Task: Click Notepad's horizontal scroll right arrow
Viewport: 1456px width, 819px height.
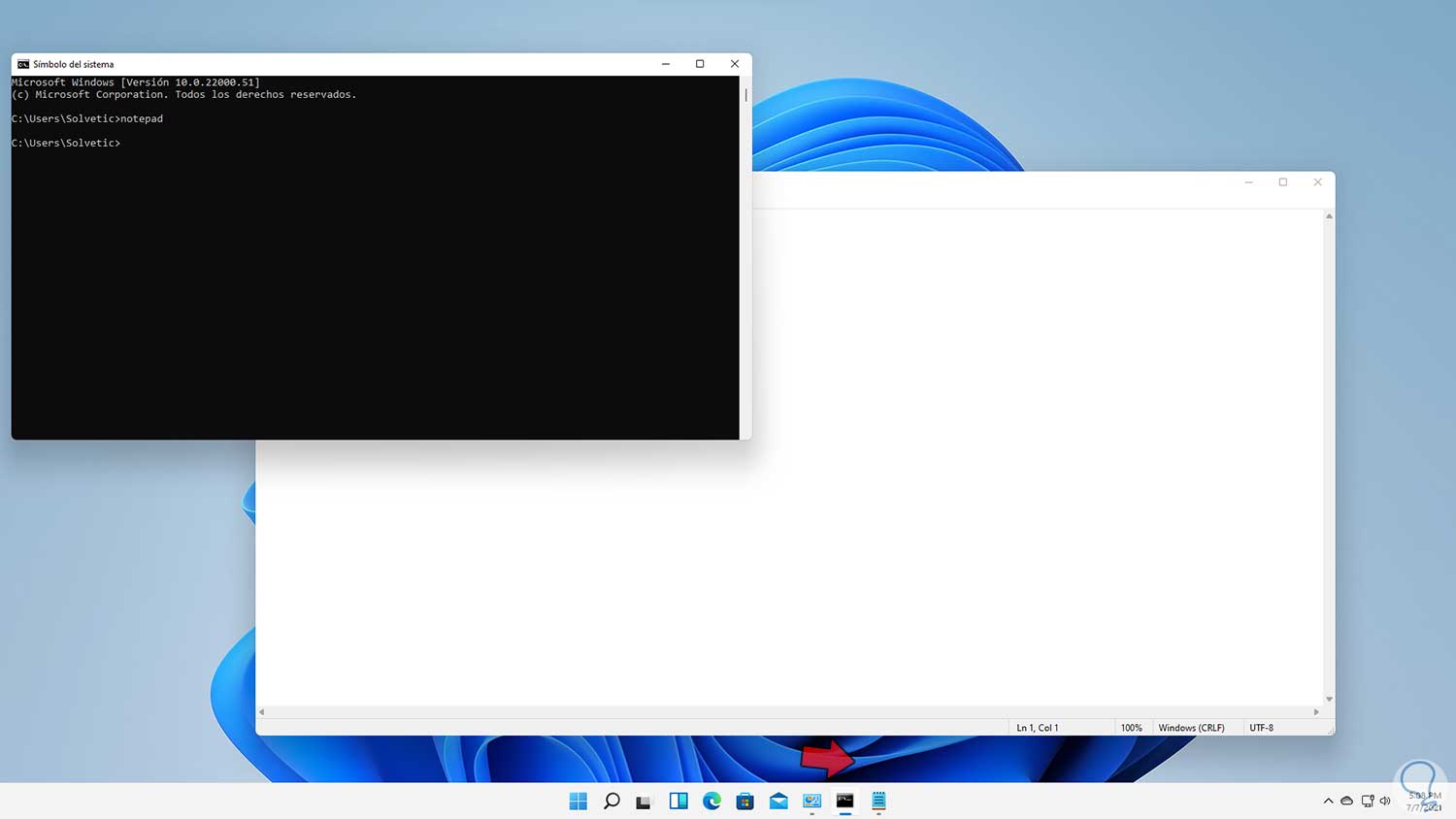Action: coord(1316,712)
